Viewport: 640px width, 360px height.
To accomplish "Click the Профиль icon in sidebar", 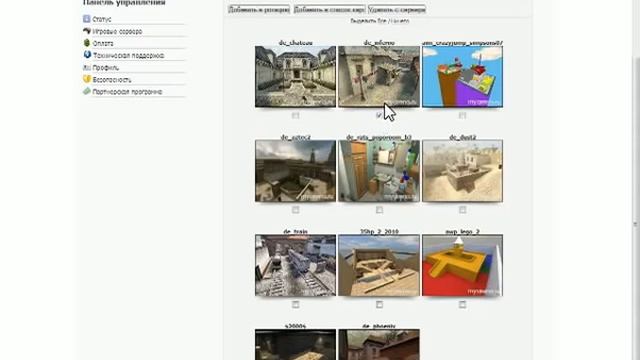I will coord(87,67).
